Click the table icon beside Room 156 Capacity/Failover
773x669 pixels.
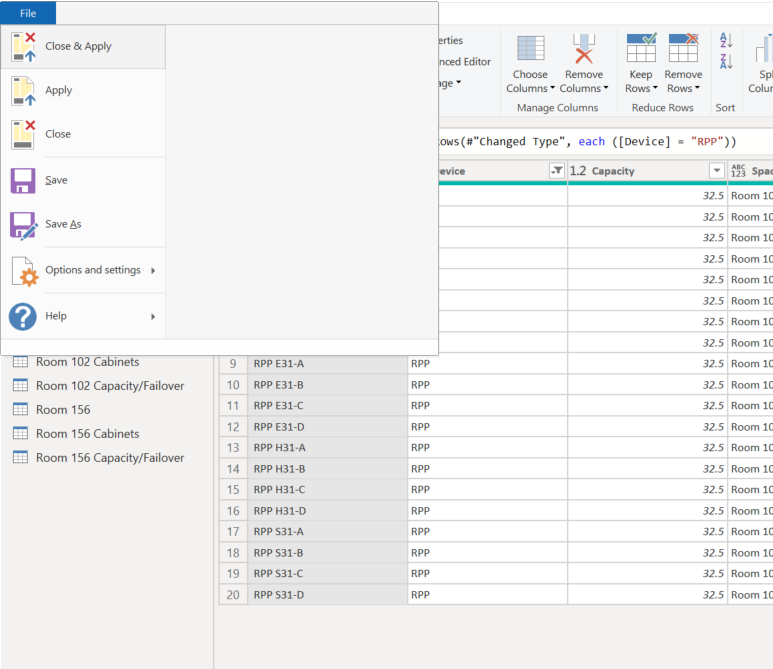tap(20, 458)
